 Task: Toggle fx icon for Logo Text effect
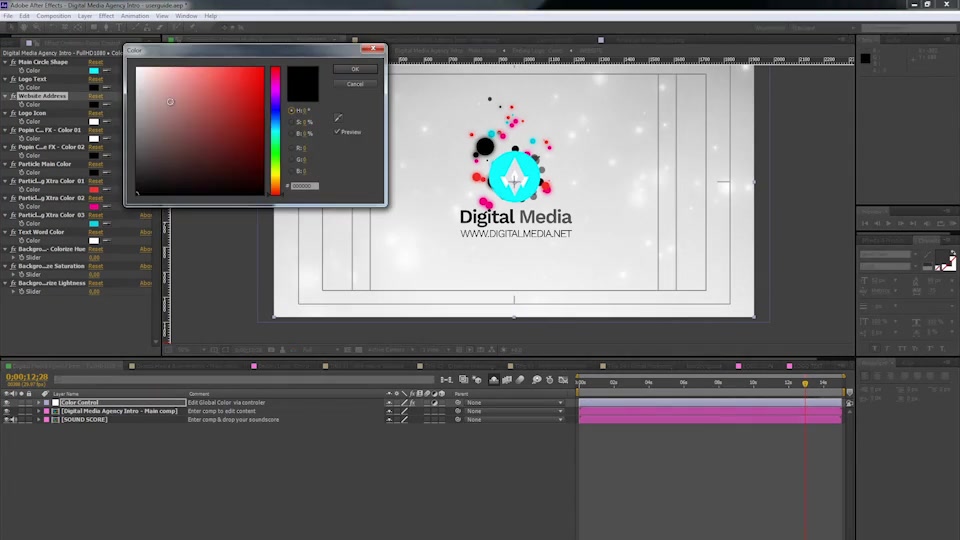point(13,79)
